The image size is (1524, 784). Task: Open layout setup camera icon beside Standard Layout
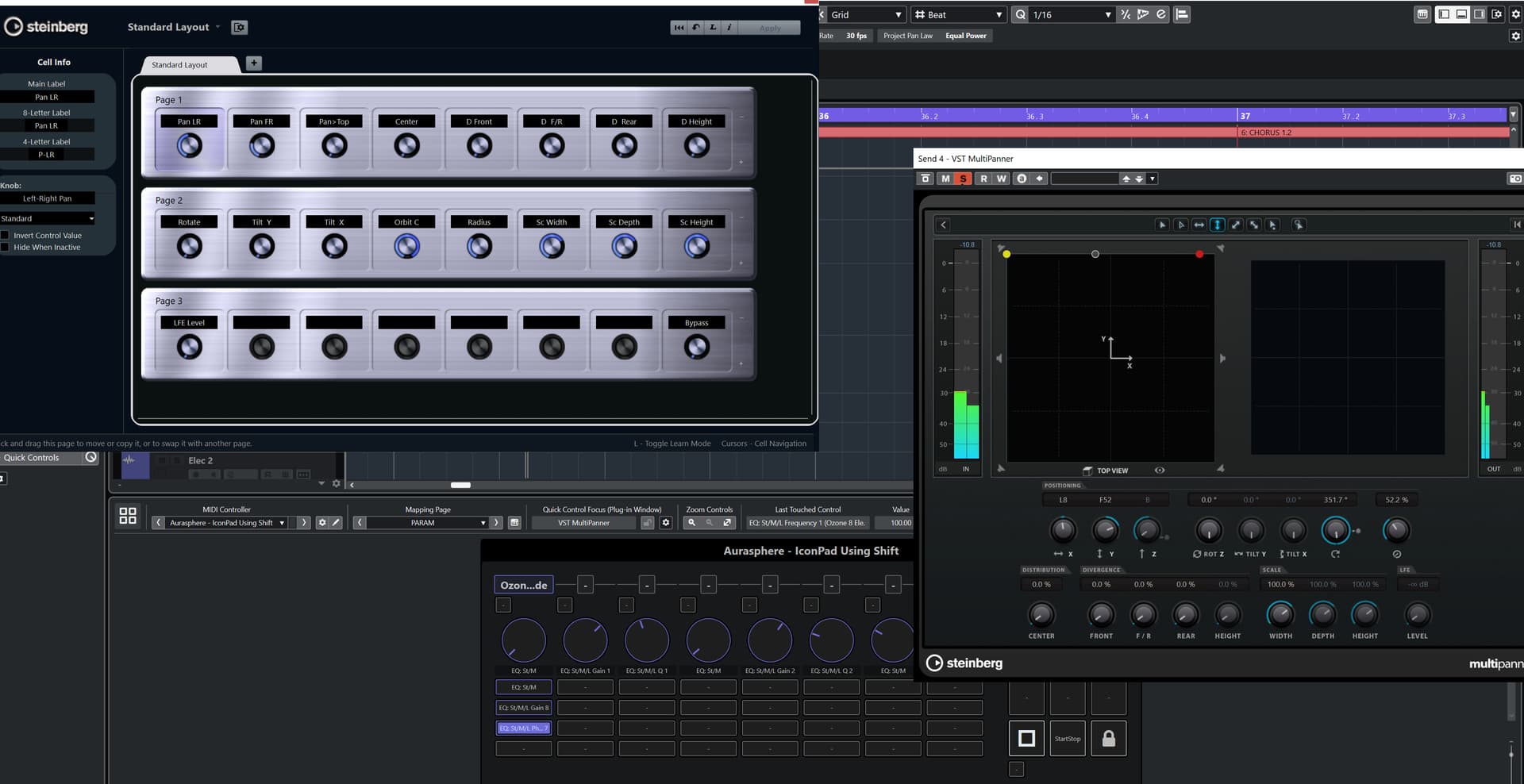[239, 28]
